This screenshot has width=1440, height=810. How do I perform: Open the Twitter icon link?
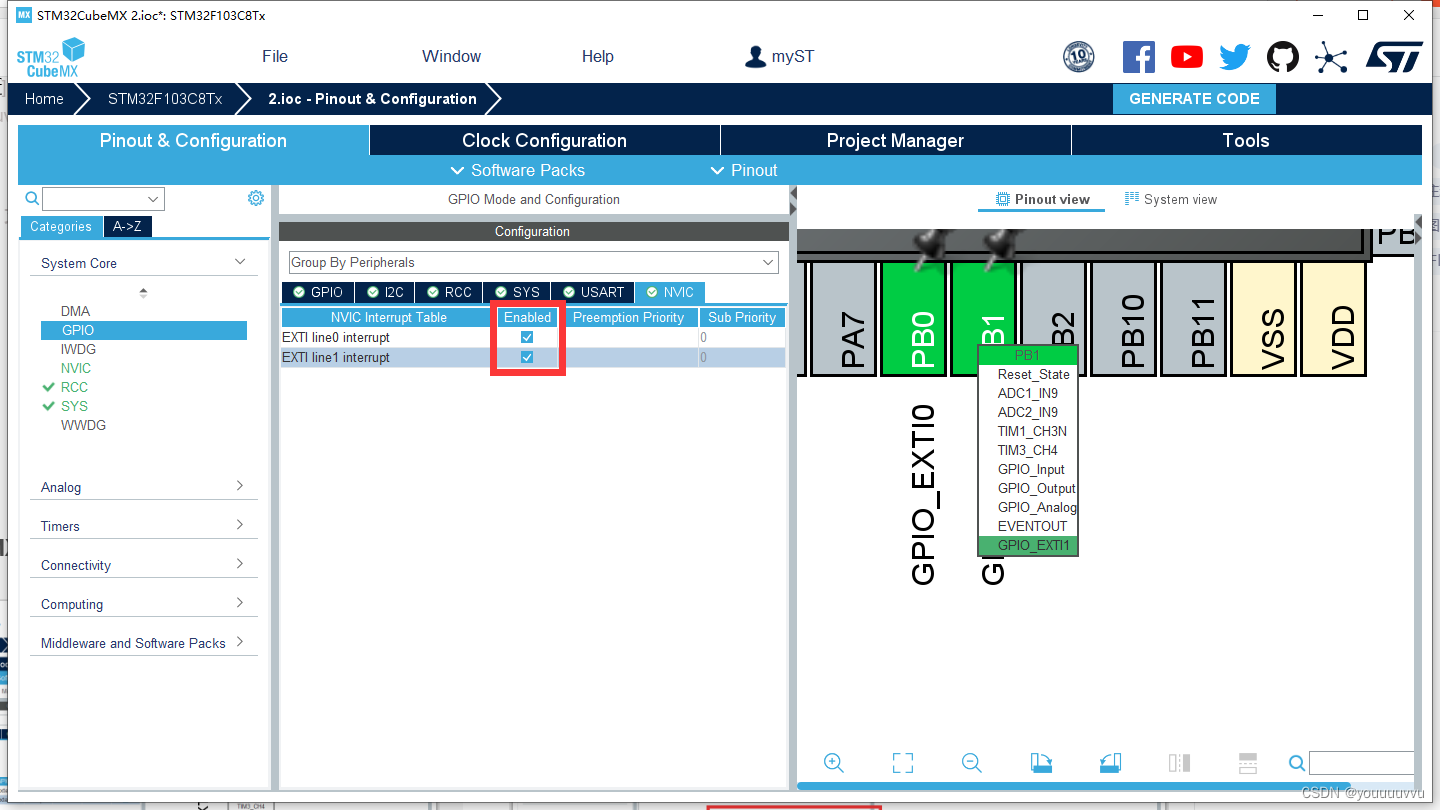1235,57
